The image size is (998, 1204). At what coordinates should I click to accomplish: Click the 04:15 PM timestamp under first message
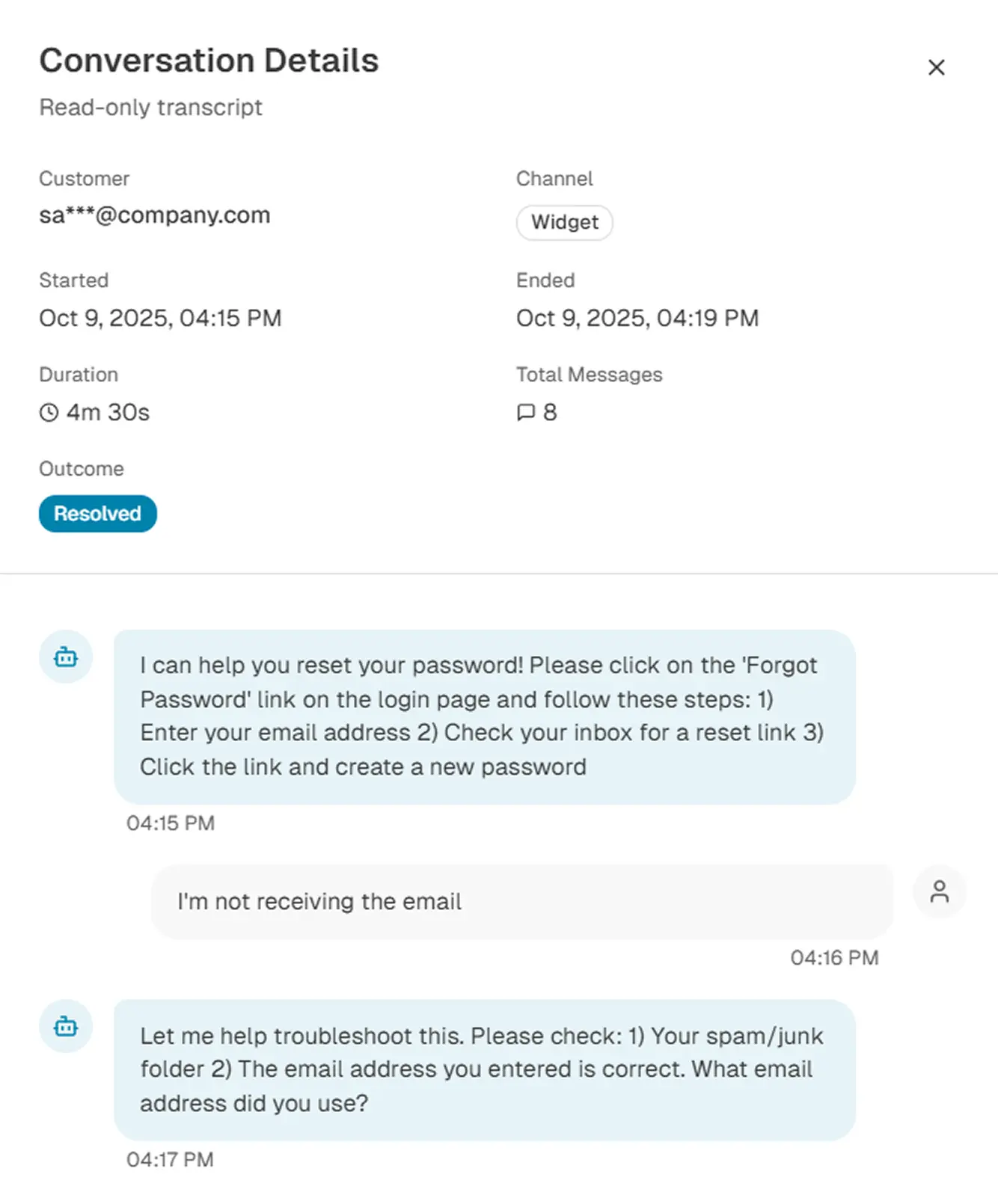[x=170, y=823]
